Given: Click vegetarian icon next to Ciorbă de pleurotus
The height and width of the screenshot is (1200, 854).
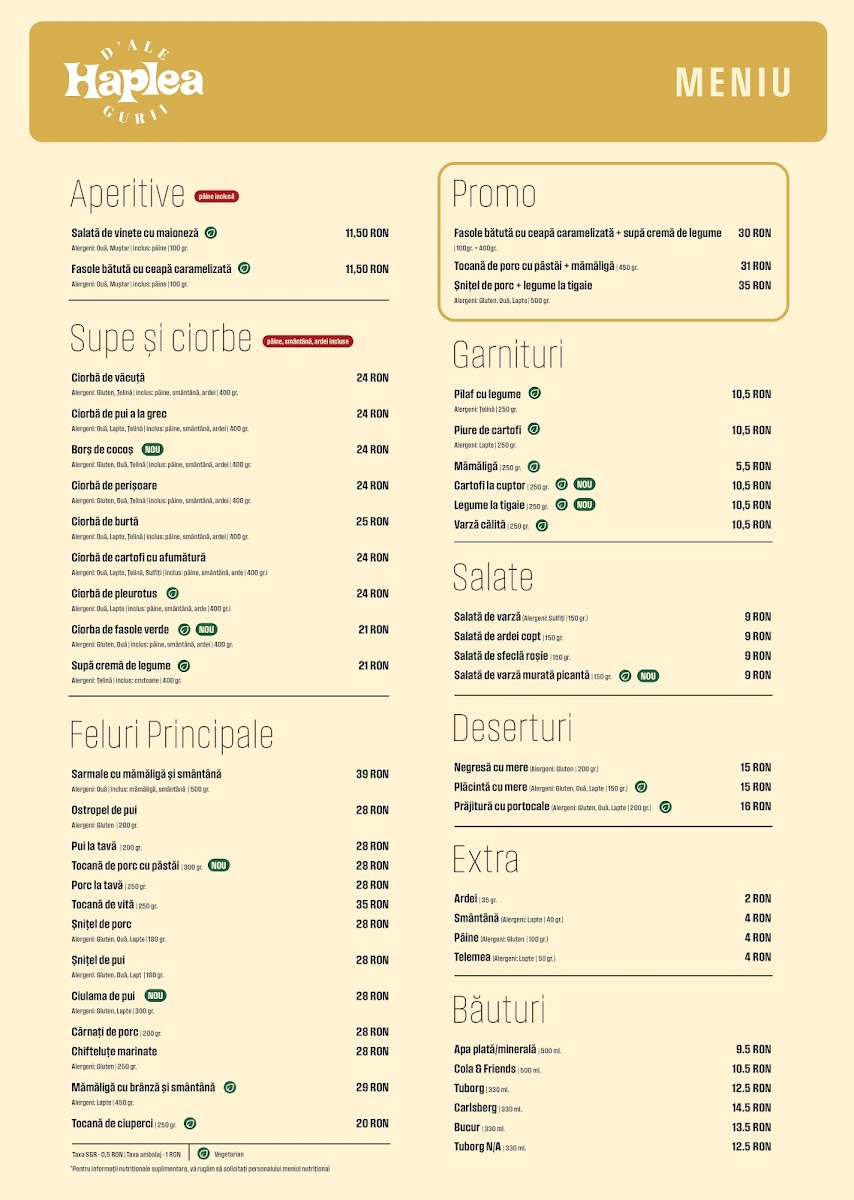Looking at the screenshot, I should point(173,593).
